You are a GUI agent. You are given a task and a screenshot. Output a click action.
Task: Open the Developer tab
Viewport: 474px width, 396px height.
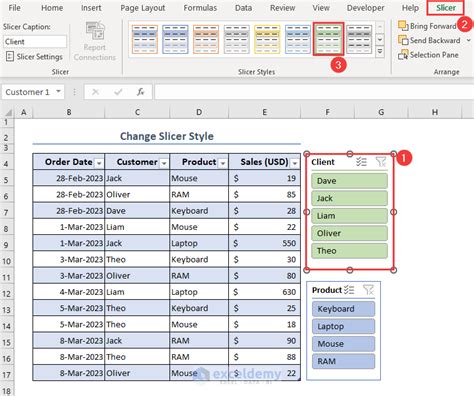365,8
